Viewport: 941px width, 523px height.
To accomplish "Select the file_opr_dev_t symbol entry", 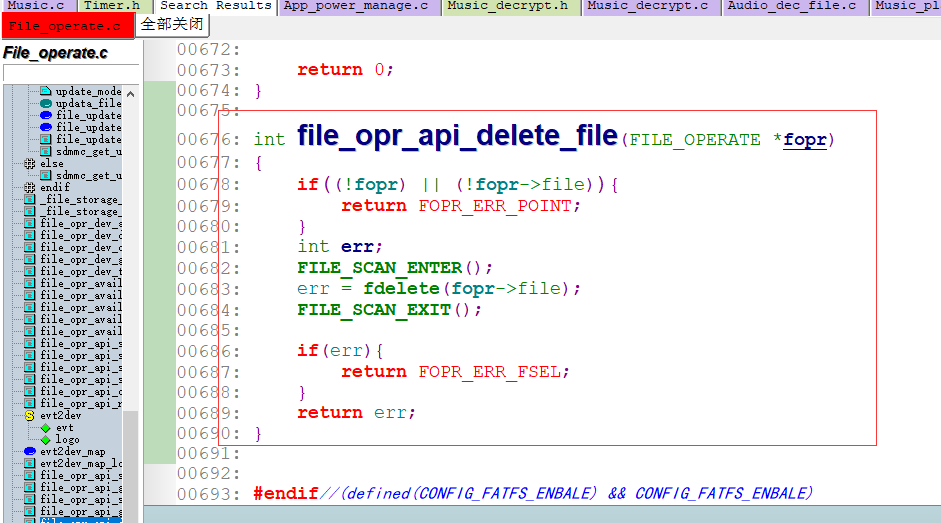I will pos(81,271).
